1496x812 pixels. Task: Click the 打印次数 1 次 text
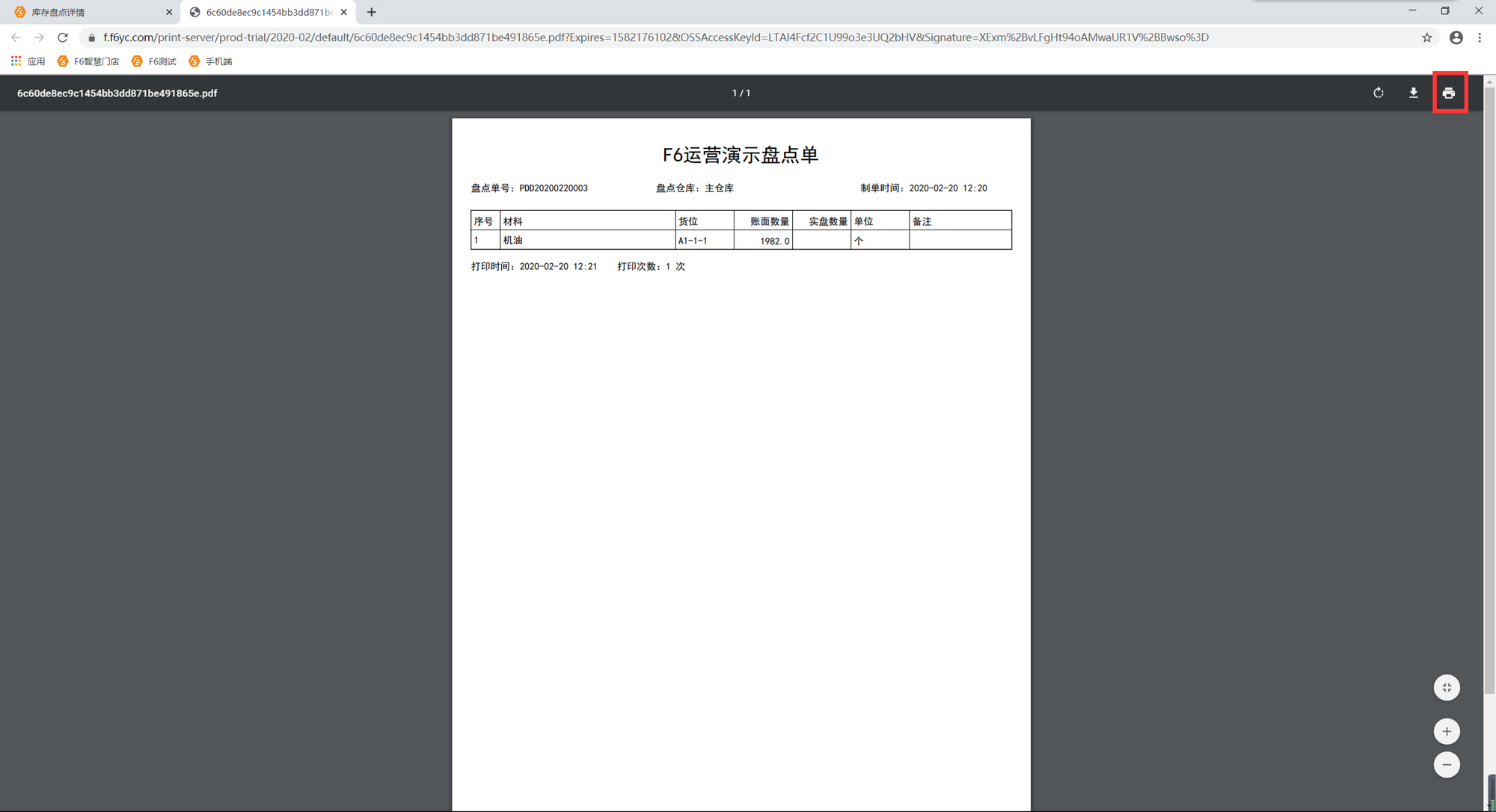coord(651,266)
